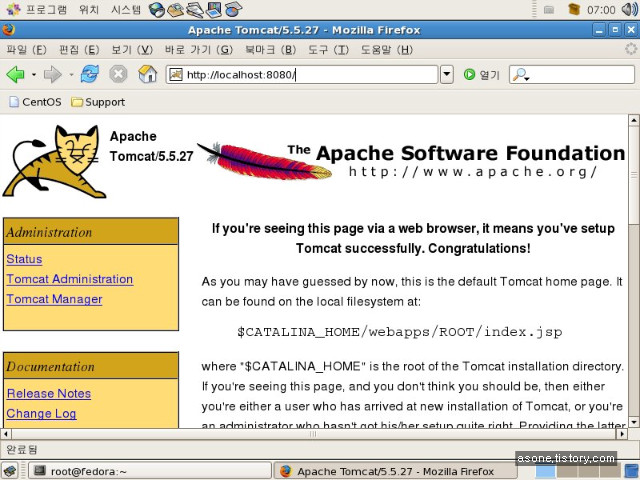Open the Tomcat Manager link

tap(54, 299)
